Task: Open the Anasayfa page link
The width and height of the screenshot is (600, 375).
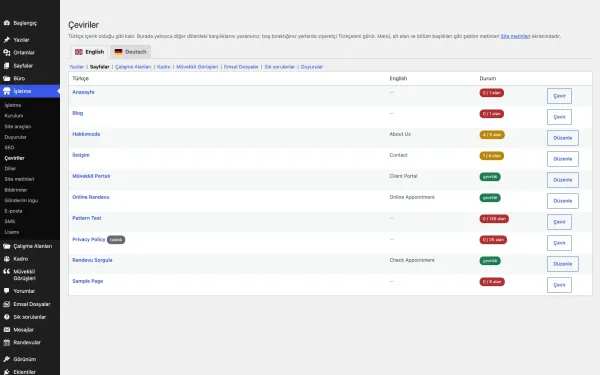Action: (x=83, y=92)
